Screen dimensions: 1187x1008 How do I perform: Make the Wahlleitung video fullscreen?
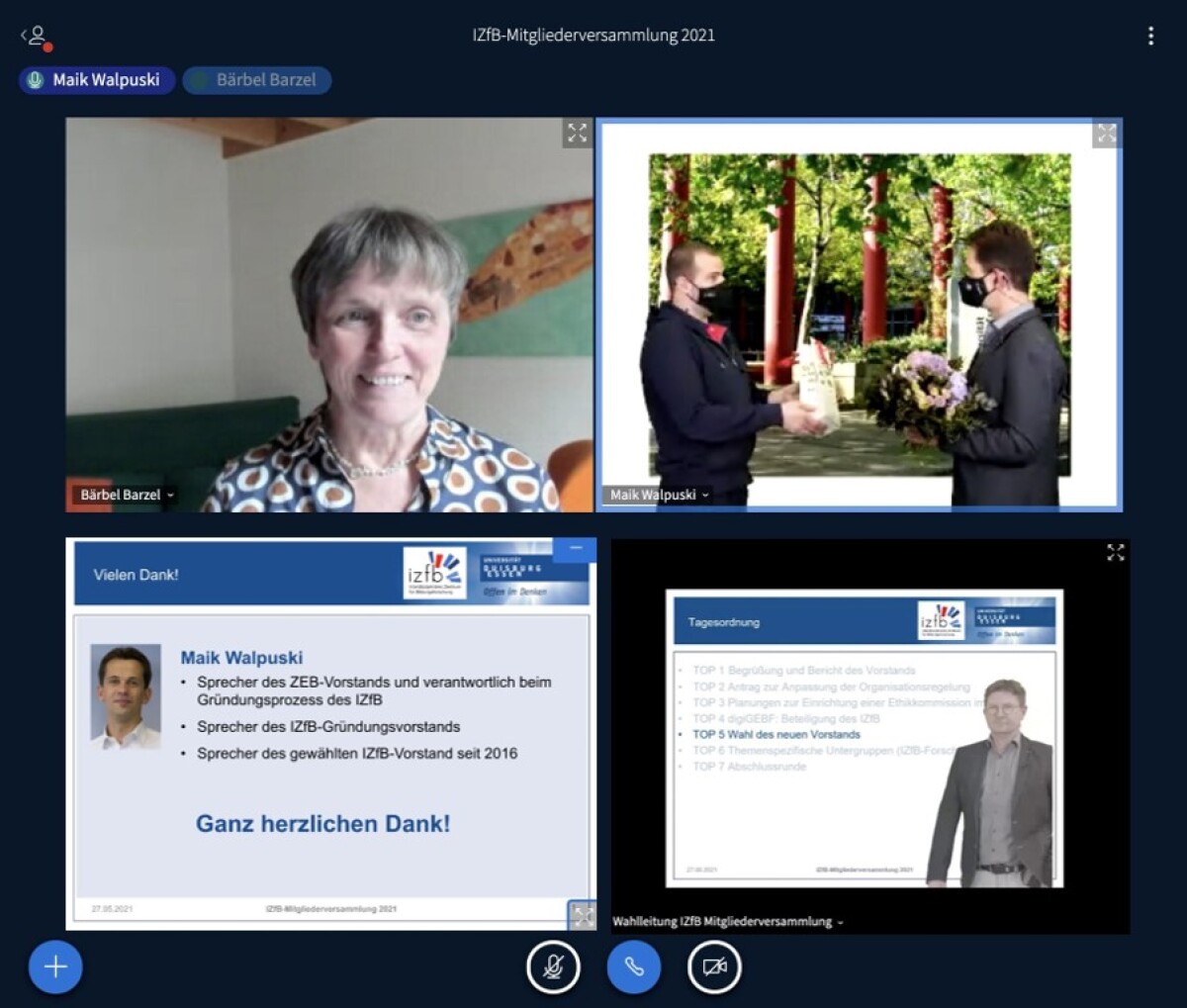tap(1115, 553)
